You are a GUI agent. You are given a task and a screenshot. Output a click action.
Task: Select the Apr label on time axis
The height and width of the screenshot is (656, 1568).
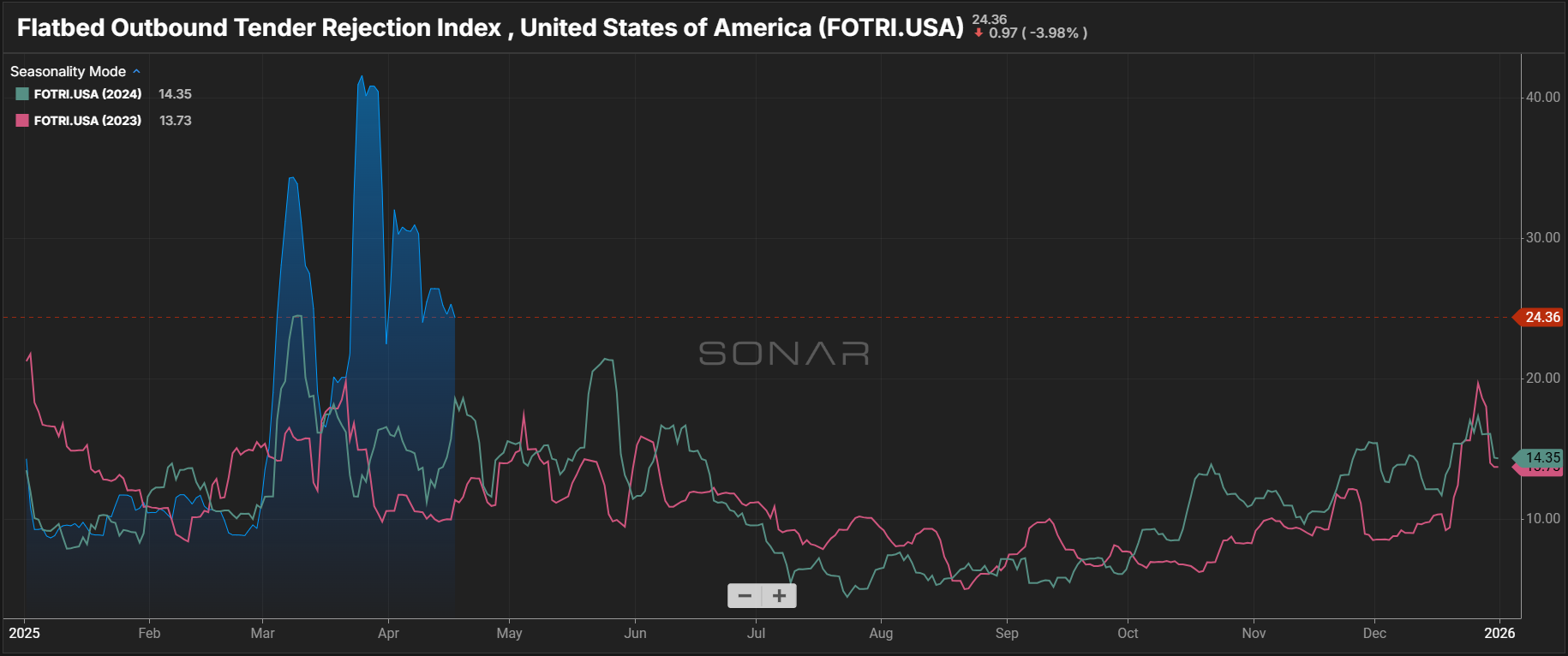(x=388, y=634)
